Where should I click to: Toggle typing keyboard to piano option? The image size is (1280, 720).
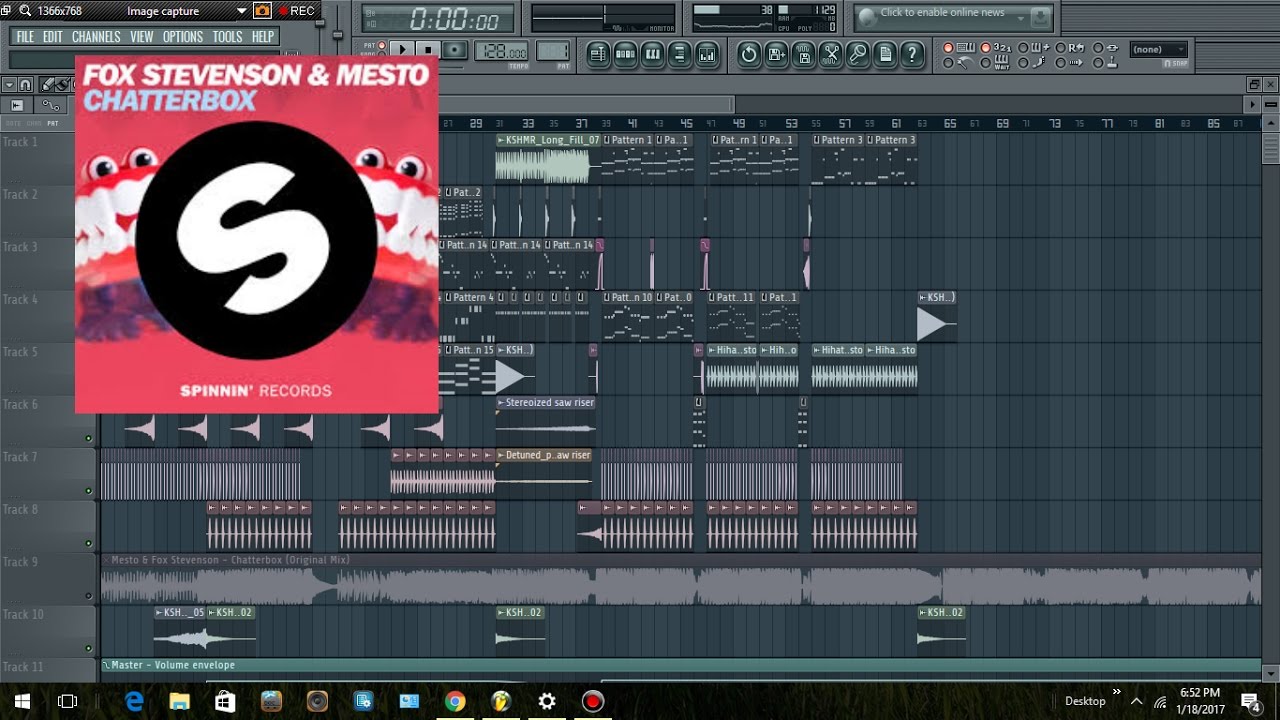960,48
